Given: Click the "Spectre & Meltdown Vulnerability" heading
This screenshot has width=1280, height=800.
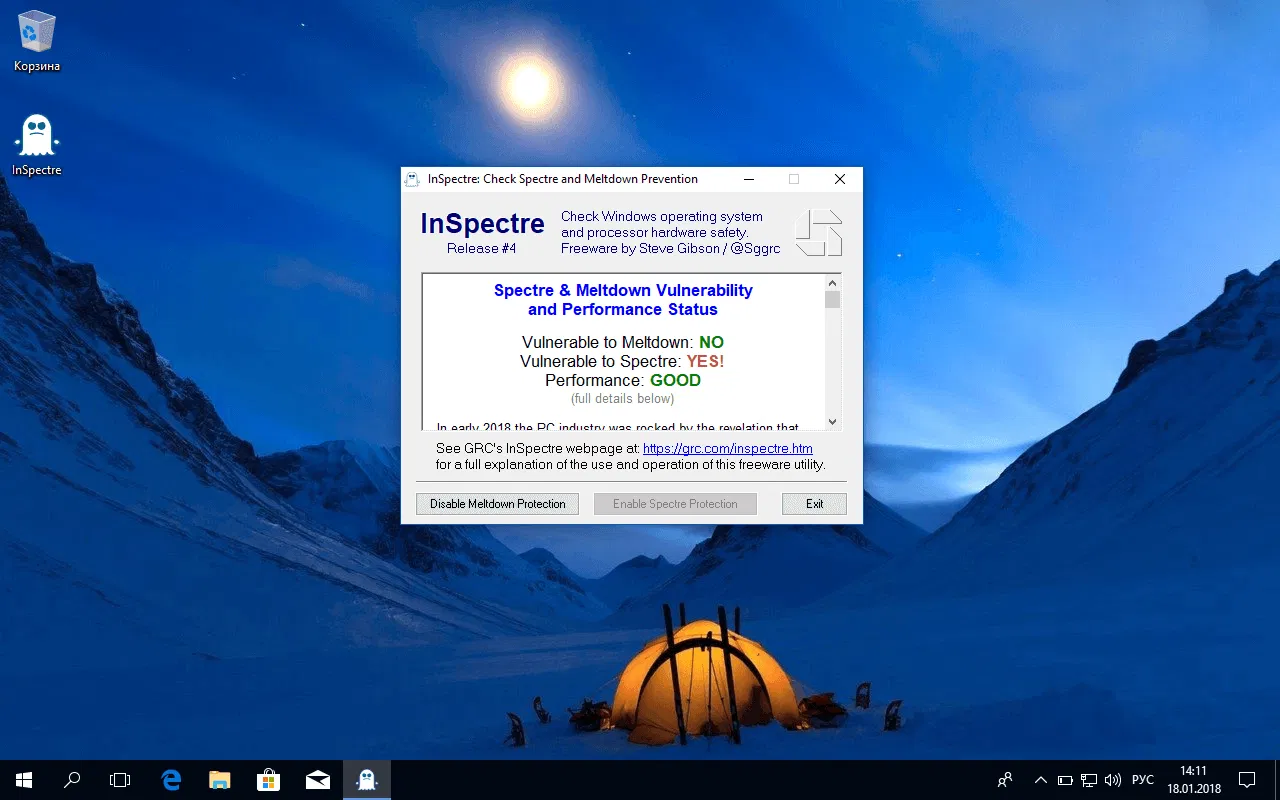Looking at the screenshot, I should 623,290.
